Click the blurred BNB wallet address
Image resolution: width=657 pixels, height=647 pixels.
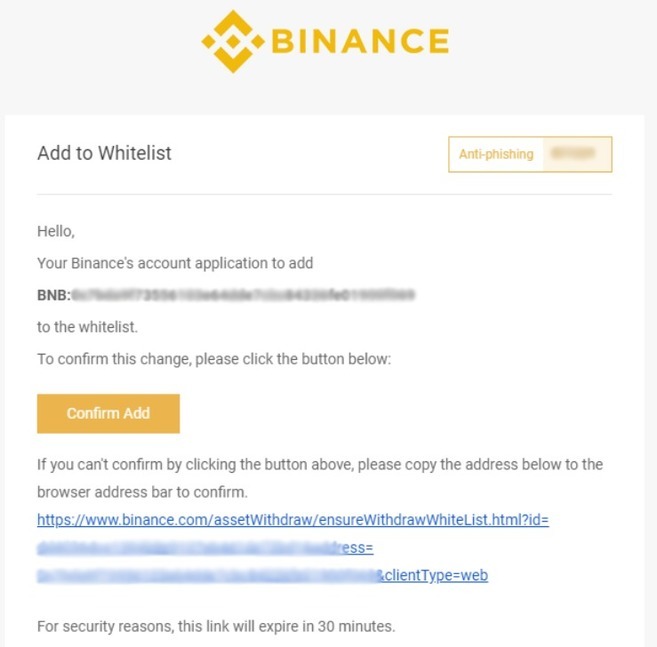click(243, 295)
